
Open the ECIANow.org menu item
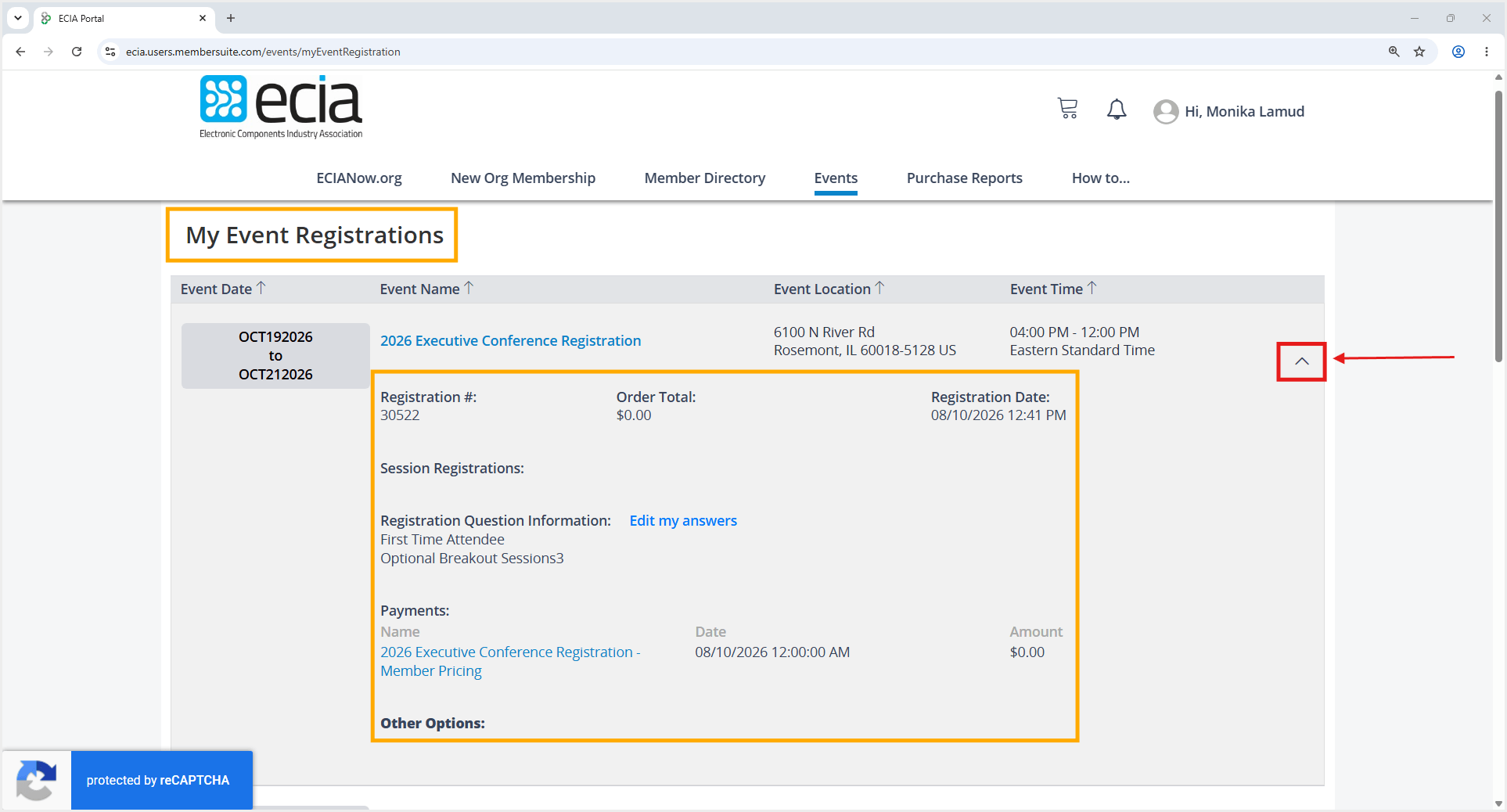[359, 178]
